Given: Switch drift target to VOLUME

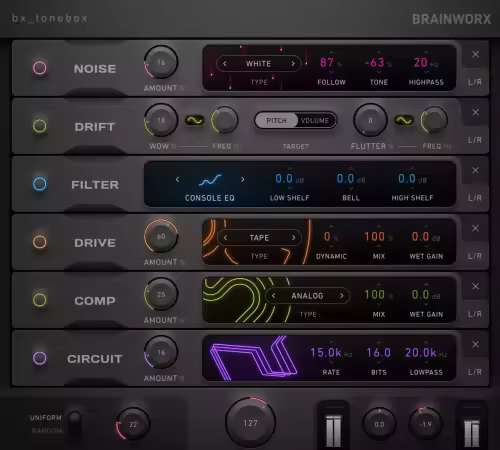Looking at the screenshot, I should click(315, 120).
